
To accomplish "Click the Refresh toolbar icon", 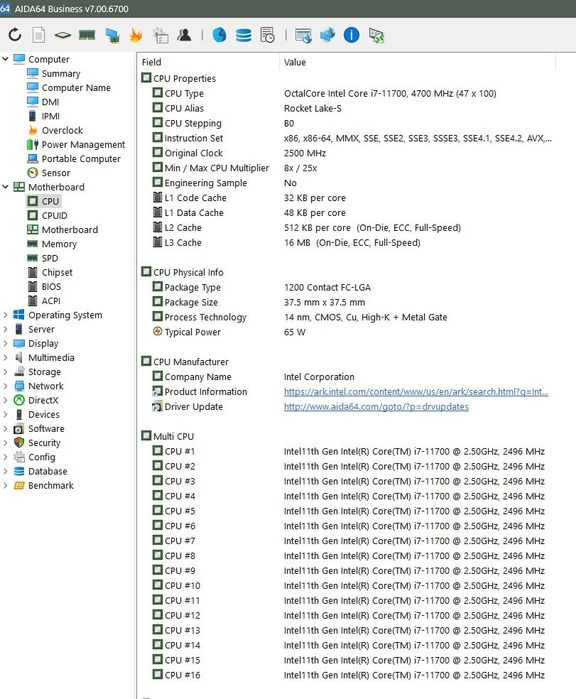I will click(15, 35).
